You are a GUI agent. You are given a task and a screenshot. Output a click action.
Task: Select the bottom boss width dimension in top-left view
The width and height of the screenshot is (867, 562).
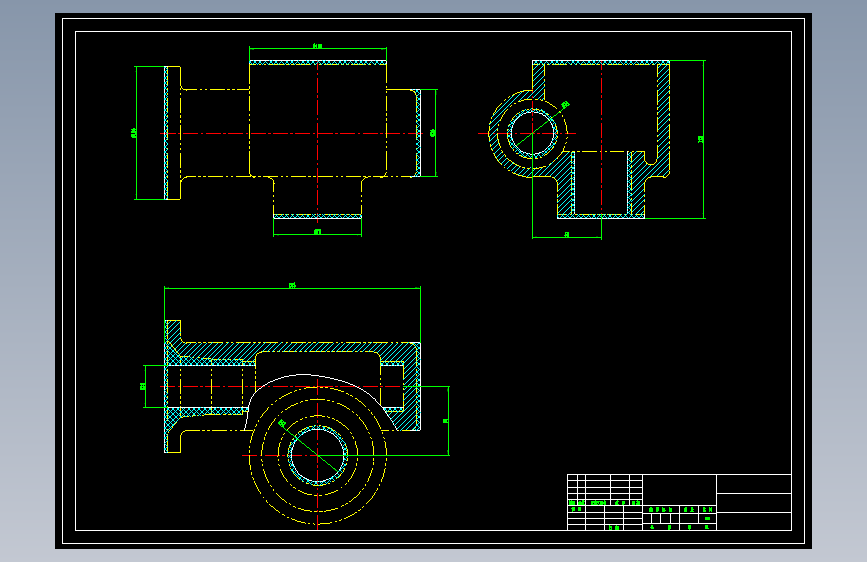click(317, 232)
